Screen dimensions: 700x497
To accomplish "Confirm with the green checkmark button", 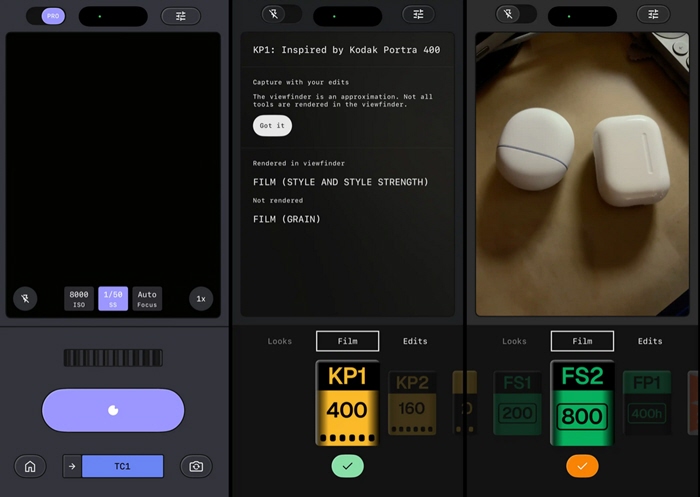I will coord(347,466).
